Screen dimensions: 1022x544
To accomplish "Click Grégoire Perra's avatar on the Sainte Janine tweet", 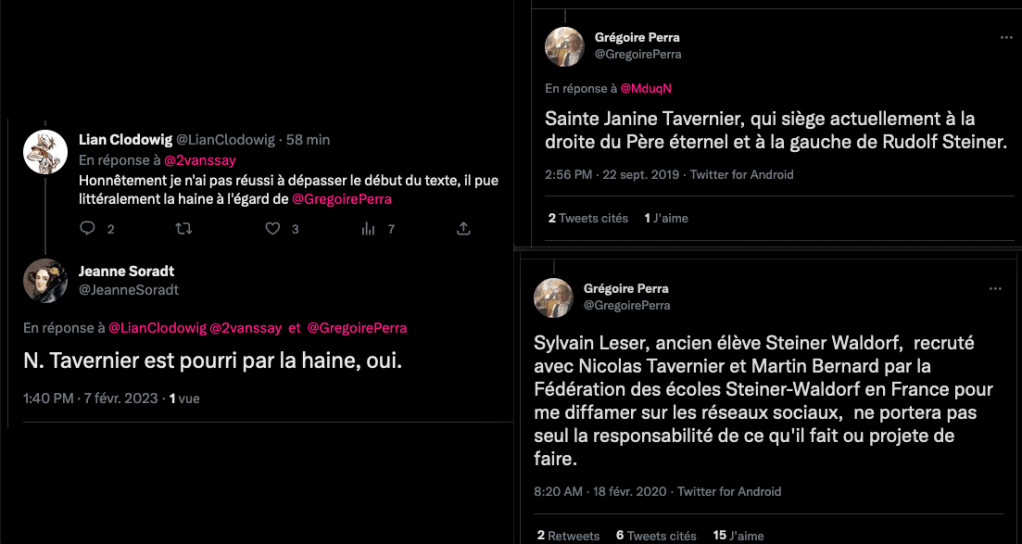I will pyautogui.click(x=564, y=46).
